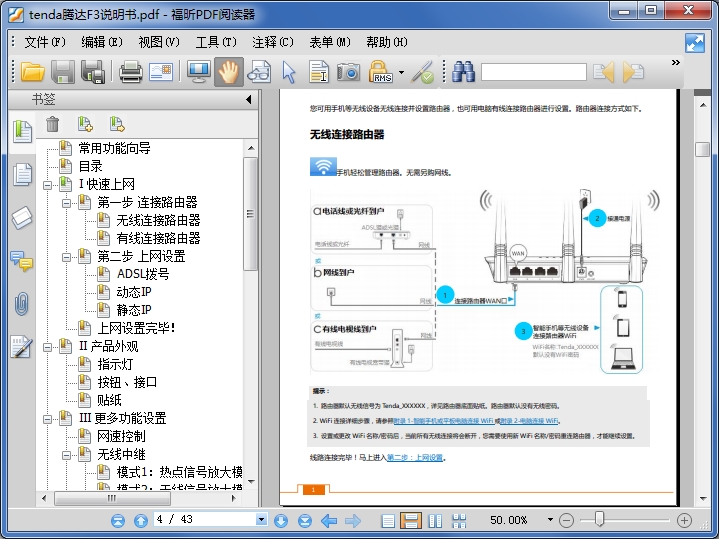Open the 编辑(E) menu
This screenshot has width=719, height=539.
tap(102, 42)
